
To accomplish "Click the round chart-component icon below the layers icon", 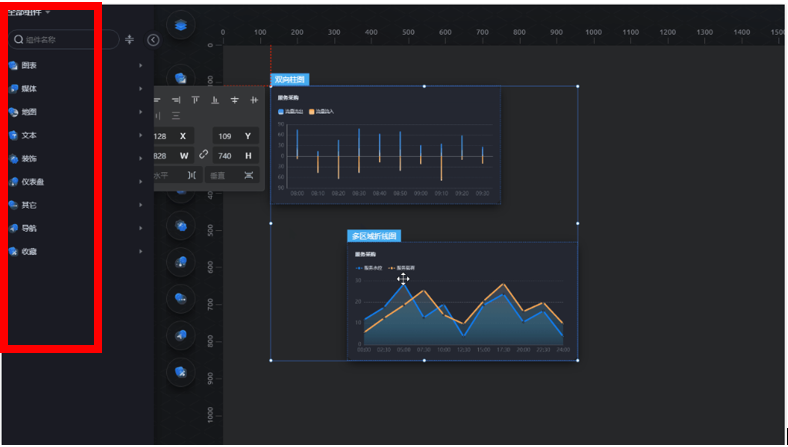I will (181, 78).
